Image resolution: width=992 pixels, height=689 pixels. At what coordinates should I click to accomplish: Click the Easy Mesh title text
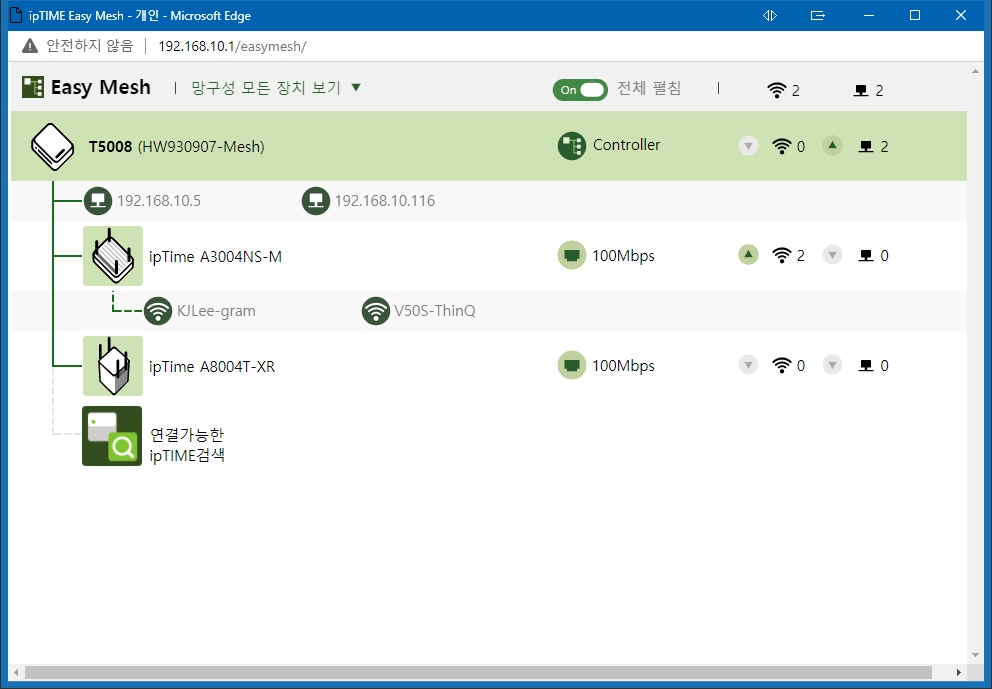coord(101,87)
